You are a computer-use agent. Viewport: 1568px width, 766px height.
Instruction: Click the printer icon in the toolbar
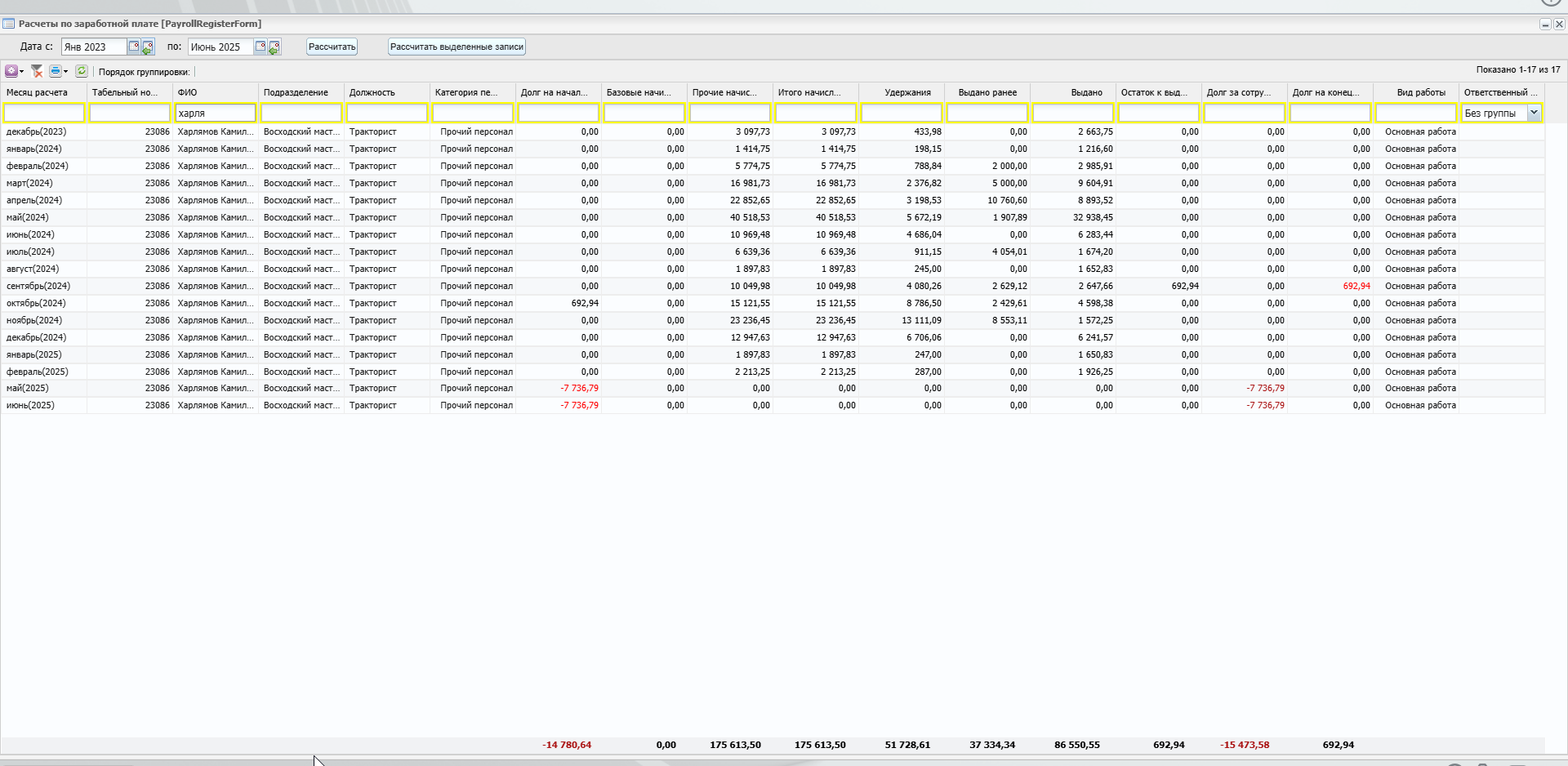56,71
